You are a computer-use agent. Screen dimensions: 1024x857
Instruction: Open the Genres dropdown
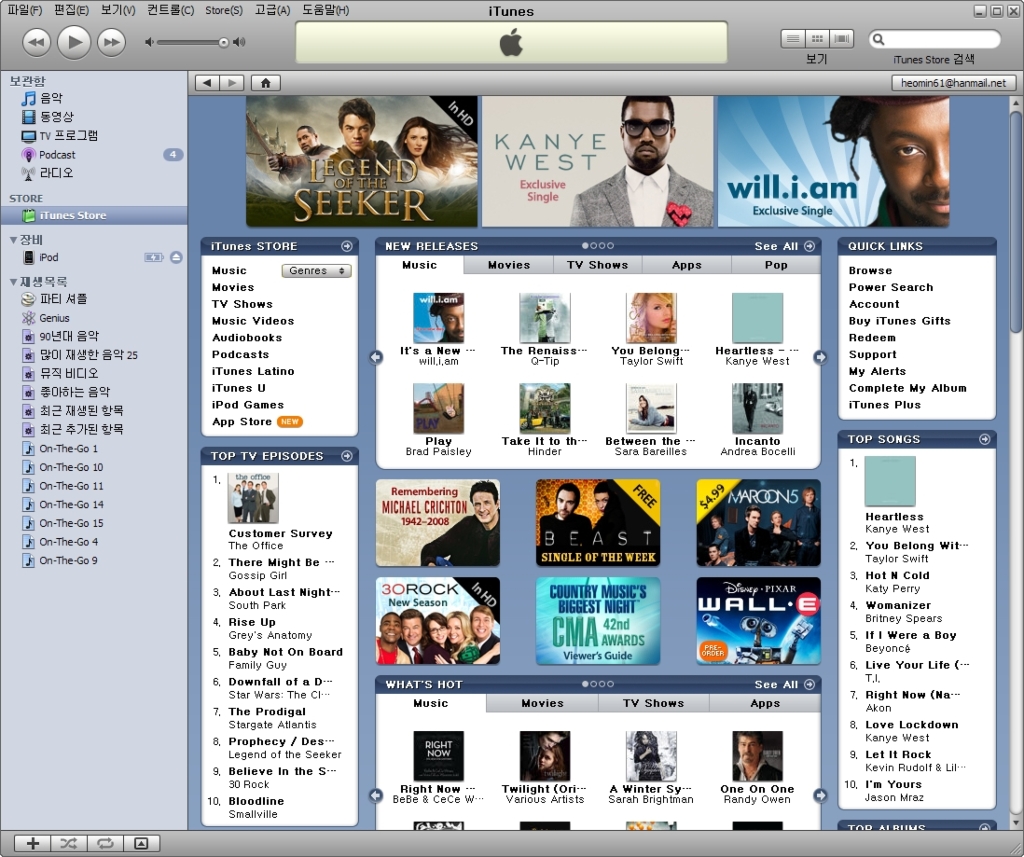pyautogui.click(x=316, y=270)
